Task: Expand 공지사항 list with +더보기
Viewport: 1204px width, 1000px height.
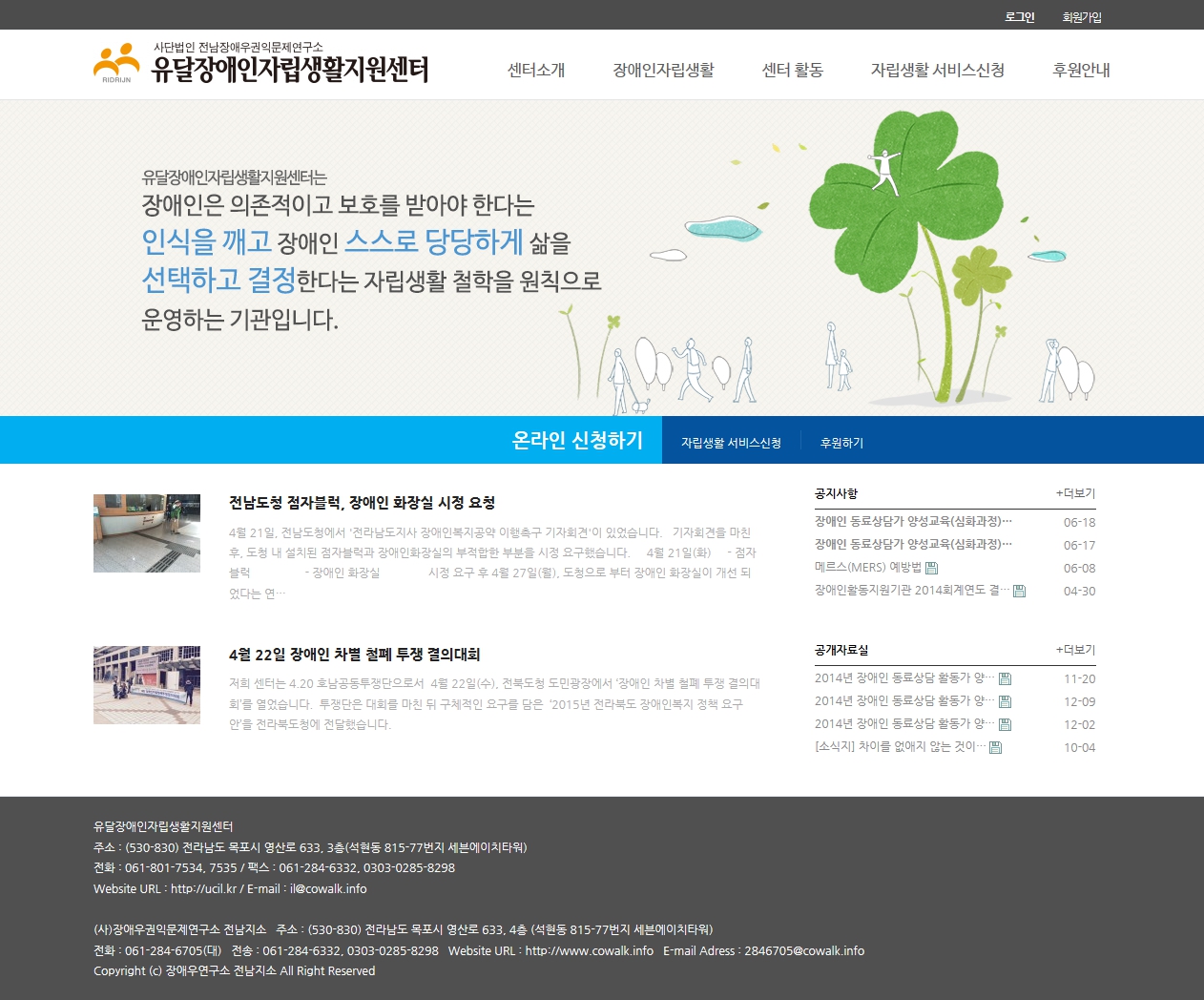Action: tap(1075, 493)
